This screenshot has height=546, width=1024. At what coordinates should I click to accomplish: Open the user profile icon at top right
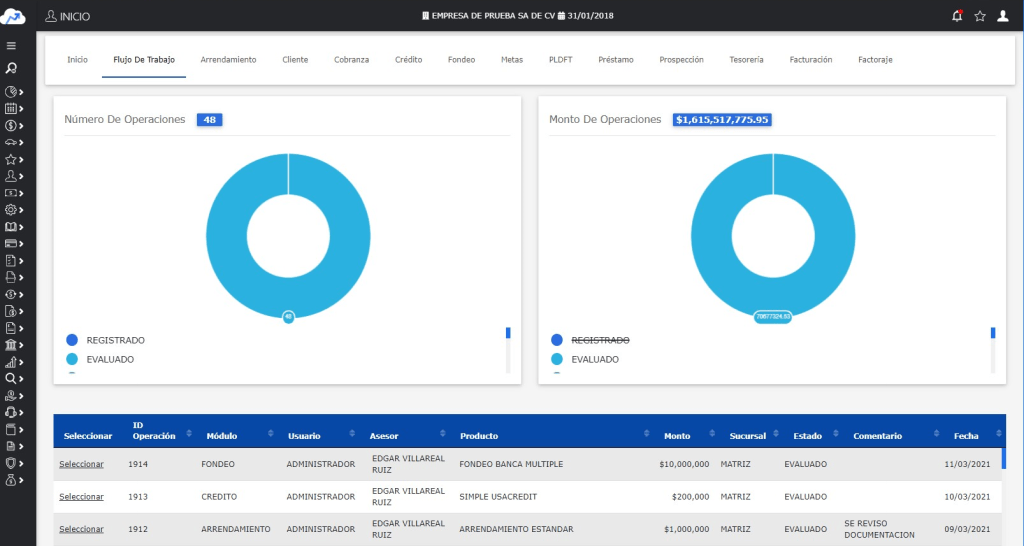click(x=1003, y=16)
